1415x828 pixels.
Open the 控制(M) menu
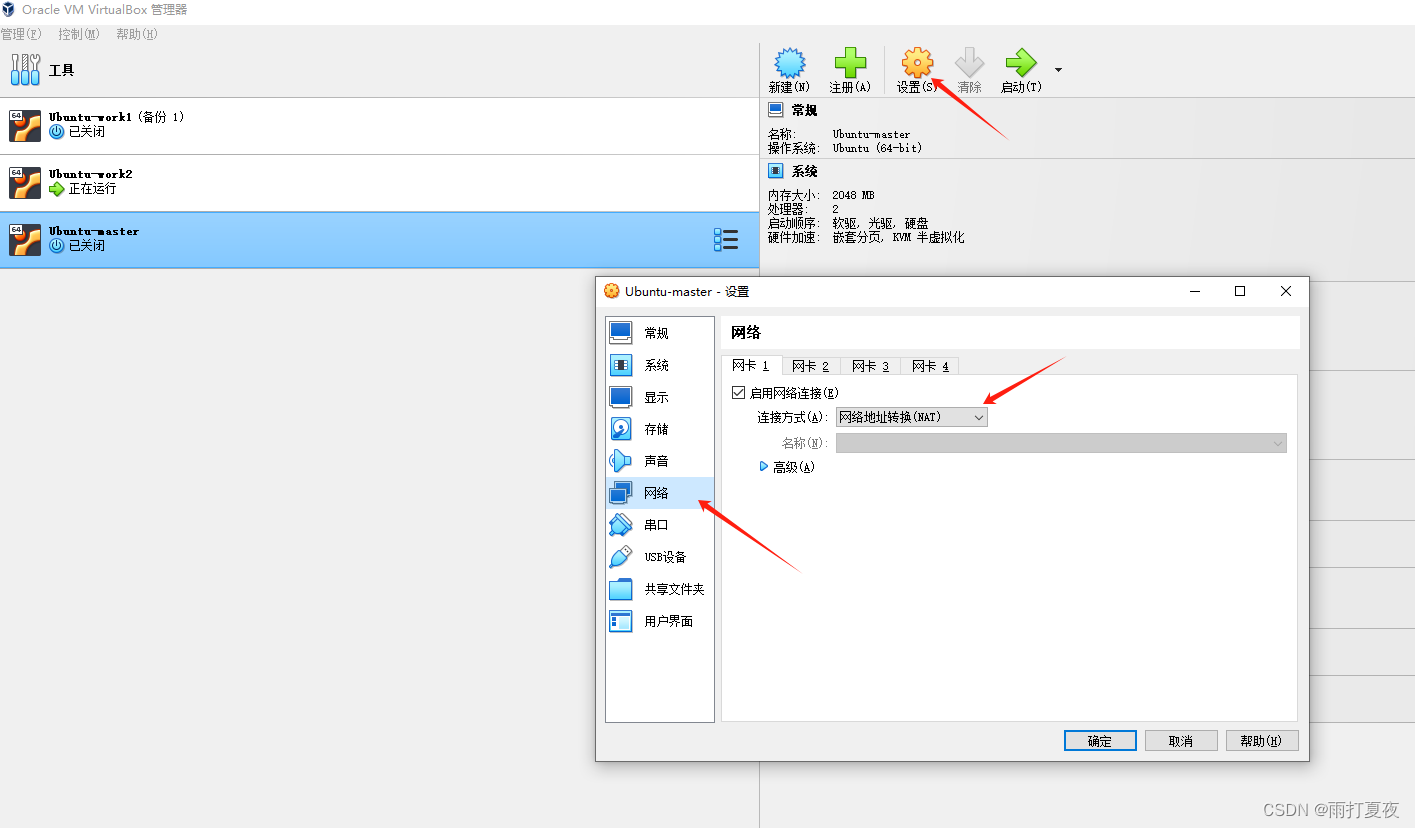[78, 34]
